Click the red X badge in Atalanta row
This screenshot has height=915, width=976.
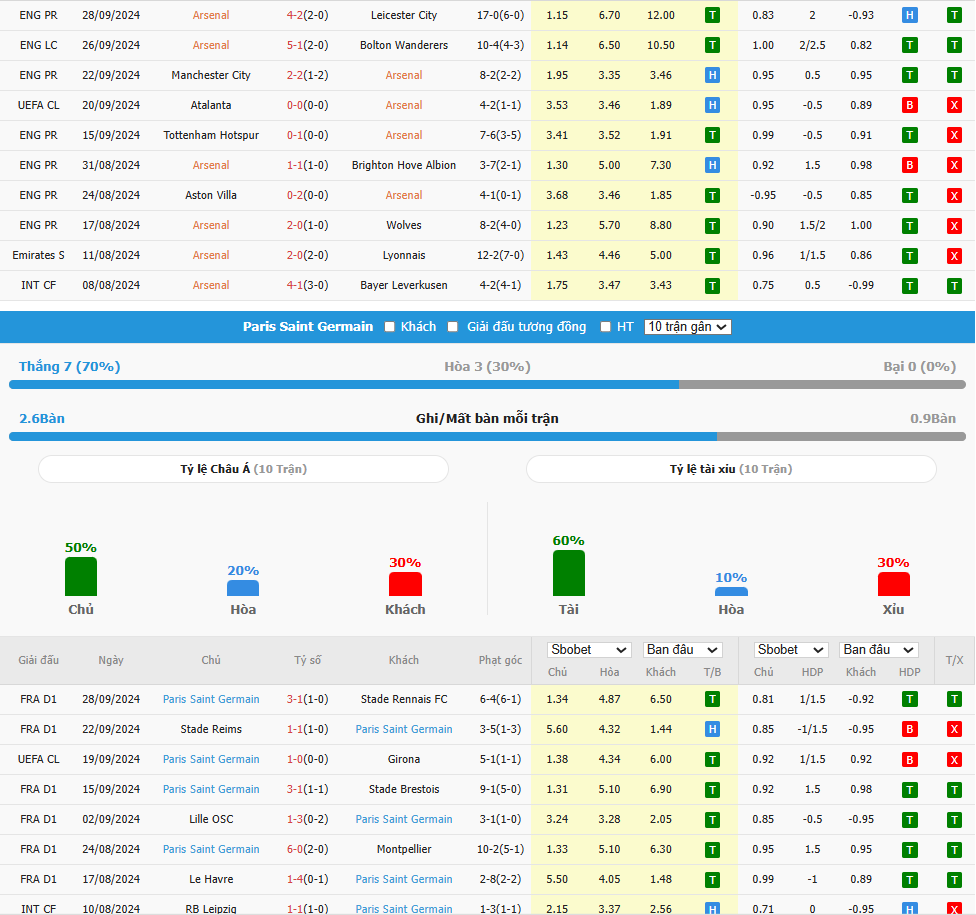click(954, 105)
